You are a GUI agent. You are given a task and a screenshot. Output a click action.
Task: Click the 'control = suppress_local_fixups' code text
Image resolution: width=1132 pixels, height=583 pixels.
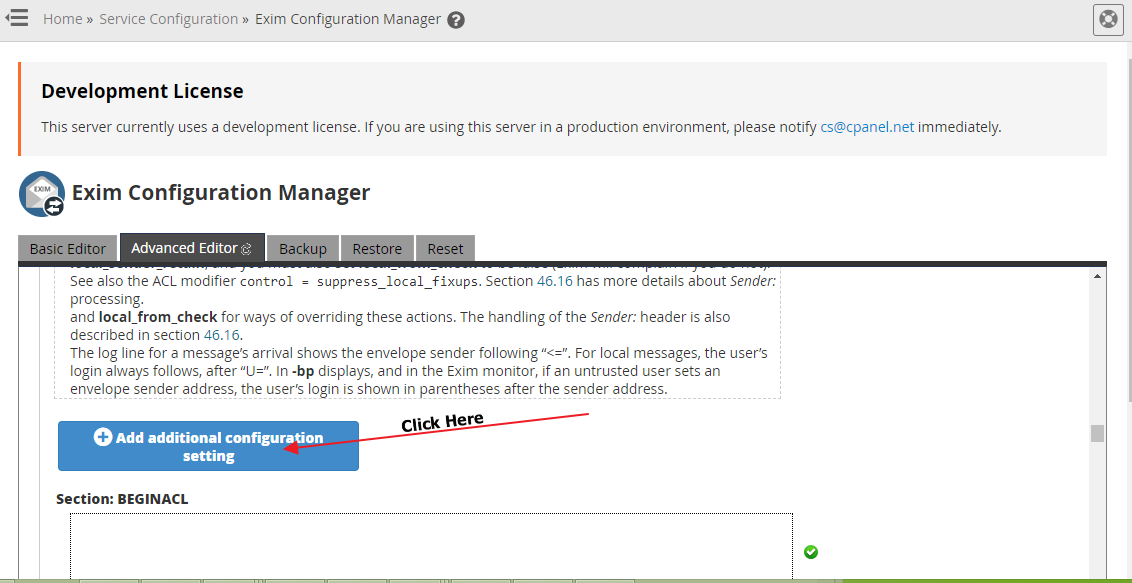(359, 281)
